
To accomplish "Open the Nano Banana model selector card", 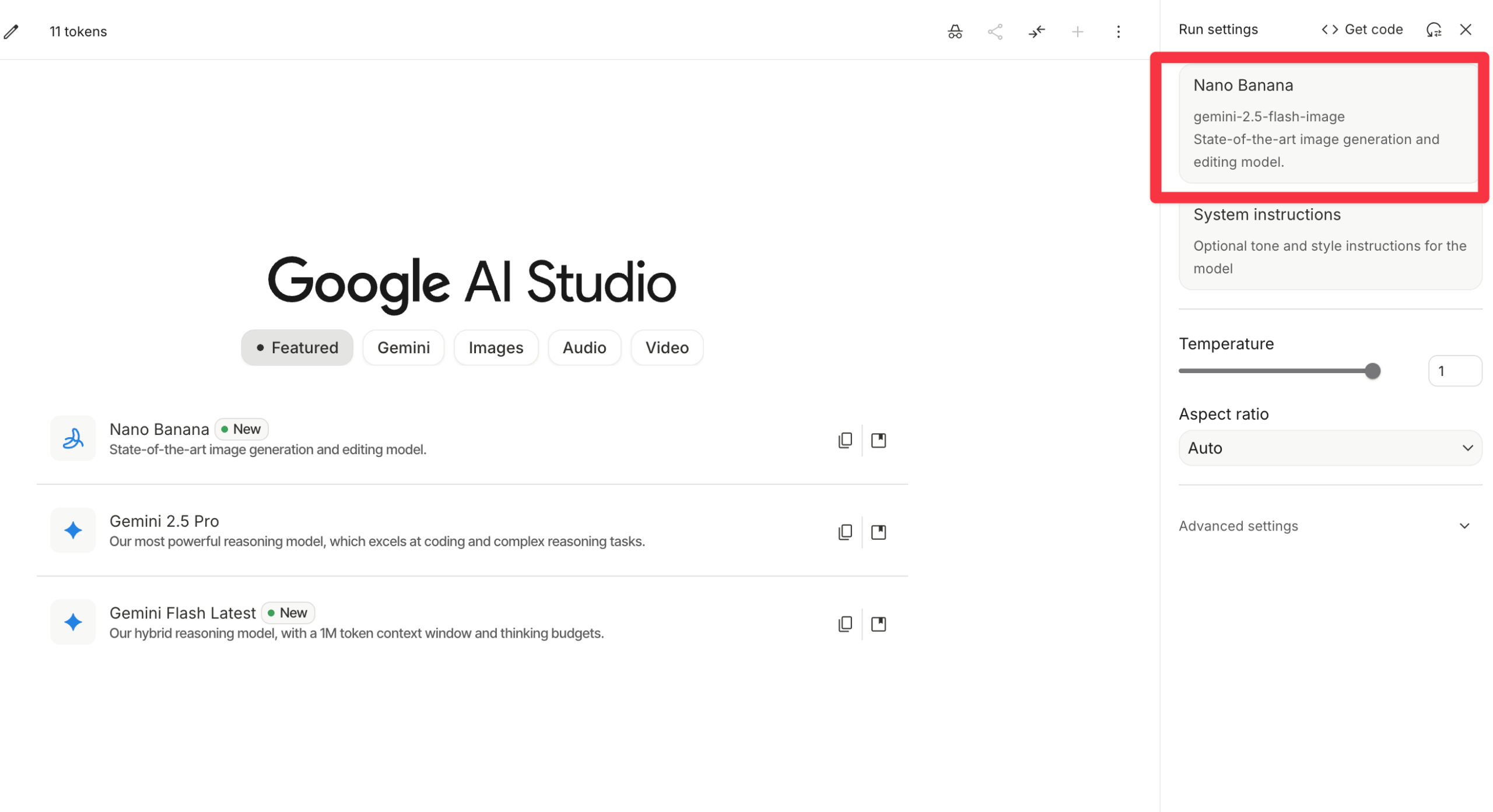I will tap(1329, 124).
